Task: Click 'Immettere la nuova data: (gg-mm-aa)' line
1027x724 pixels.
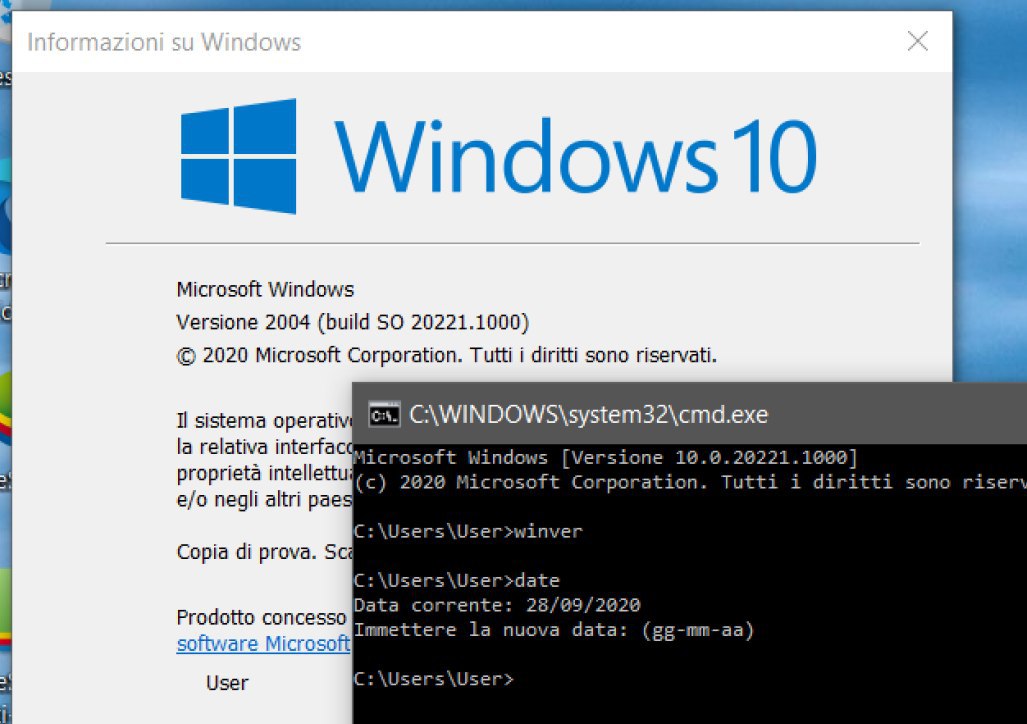Action: coord(554,630)
